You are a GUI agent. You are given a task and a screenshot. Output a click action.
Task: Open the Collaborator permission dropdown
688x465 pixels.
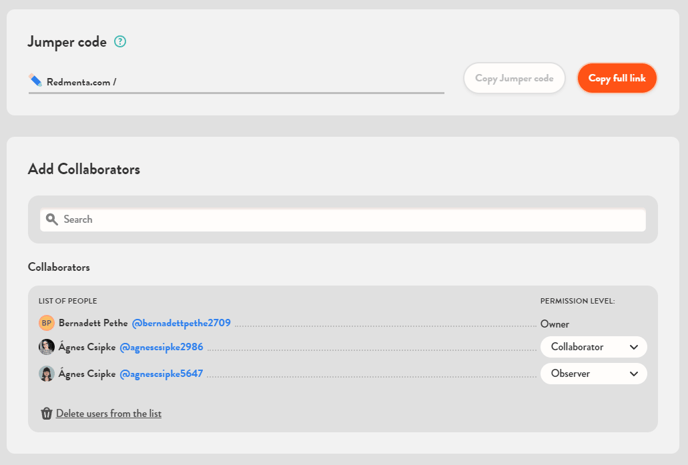tap(593, 347)
